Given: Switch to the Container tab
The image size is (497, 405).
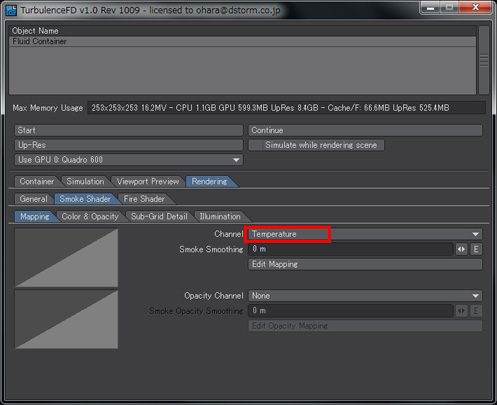Looking at the screenshot, I should coord(37,181).
